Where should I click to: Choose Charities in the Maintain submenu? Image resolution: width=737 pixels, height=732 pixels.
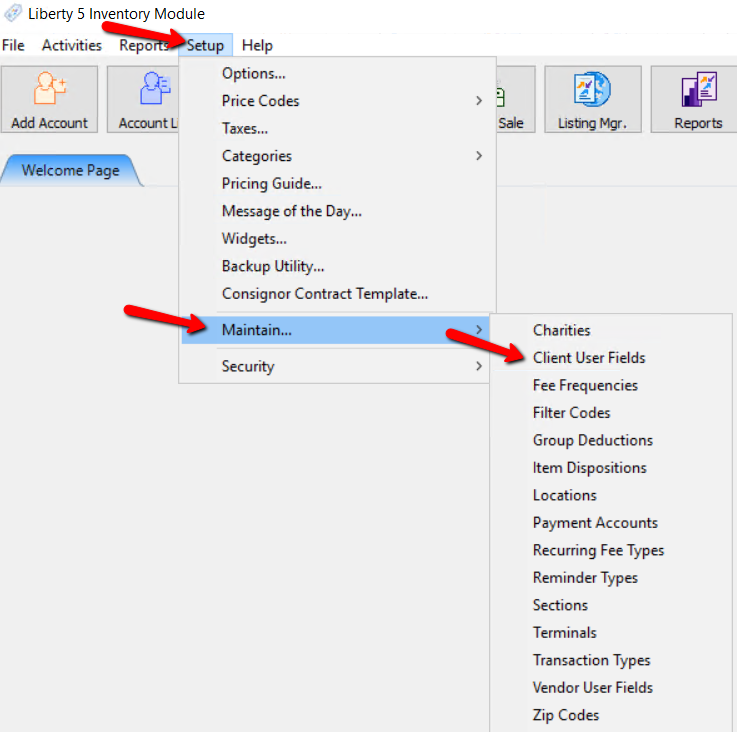[611, 330]
